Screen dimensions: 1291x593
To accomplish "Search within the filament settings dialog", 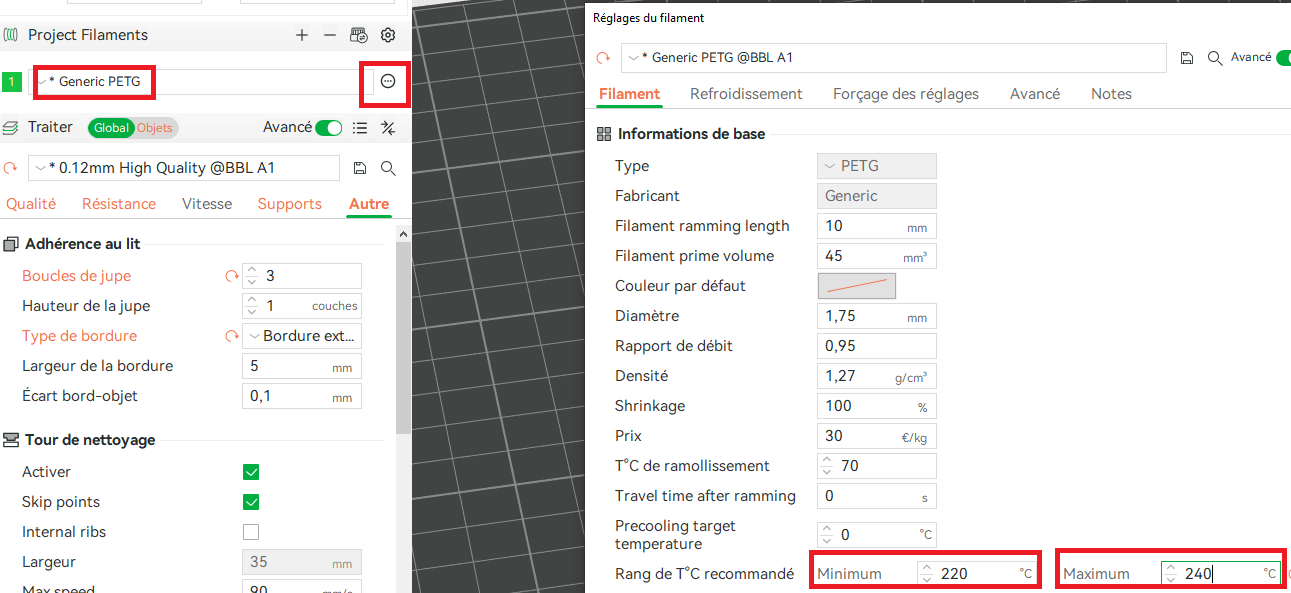I will (1215, 58).
